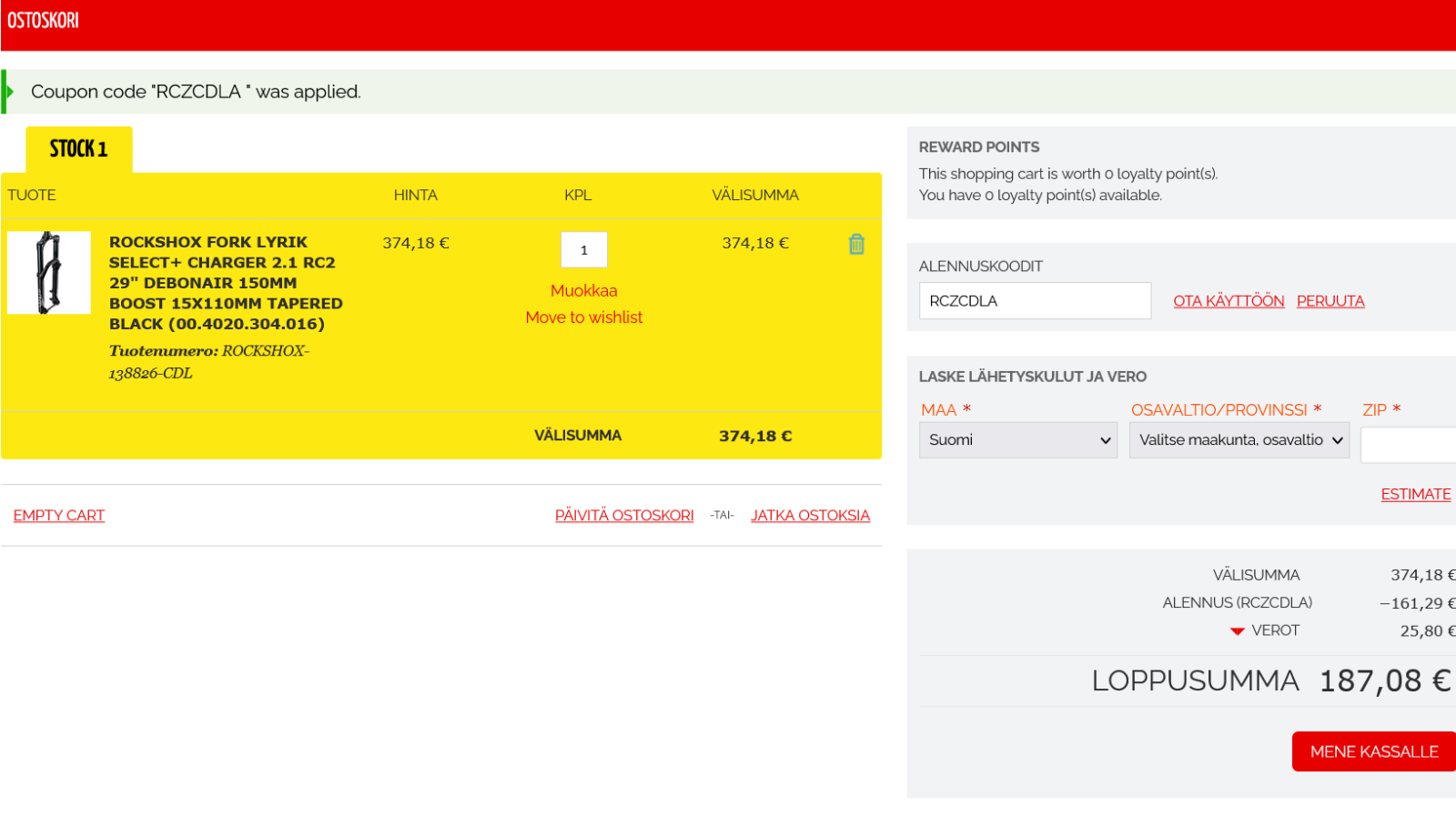Image resolution: width=1456 pixels, height=816 pixels.
Task: Click the Estimate shipping link
Action: [x=1415, y=494]
